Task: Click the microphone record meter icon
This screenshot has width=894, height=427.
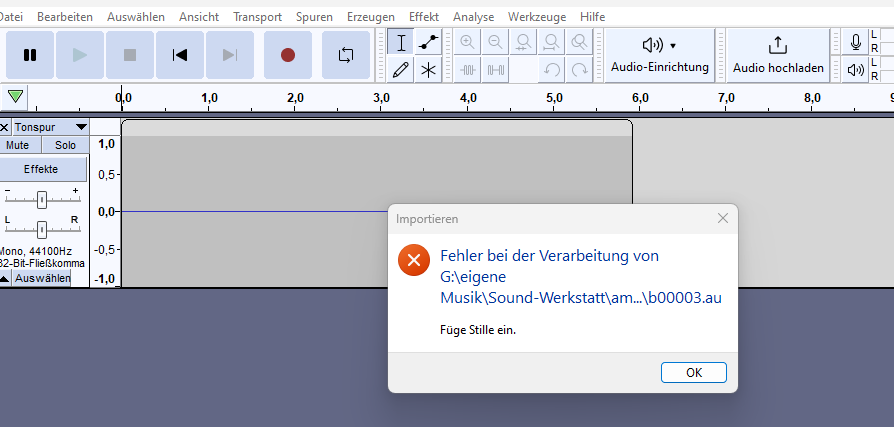Action: click(x=855, y=42)
